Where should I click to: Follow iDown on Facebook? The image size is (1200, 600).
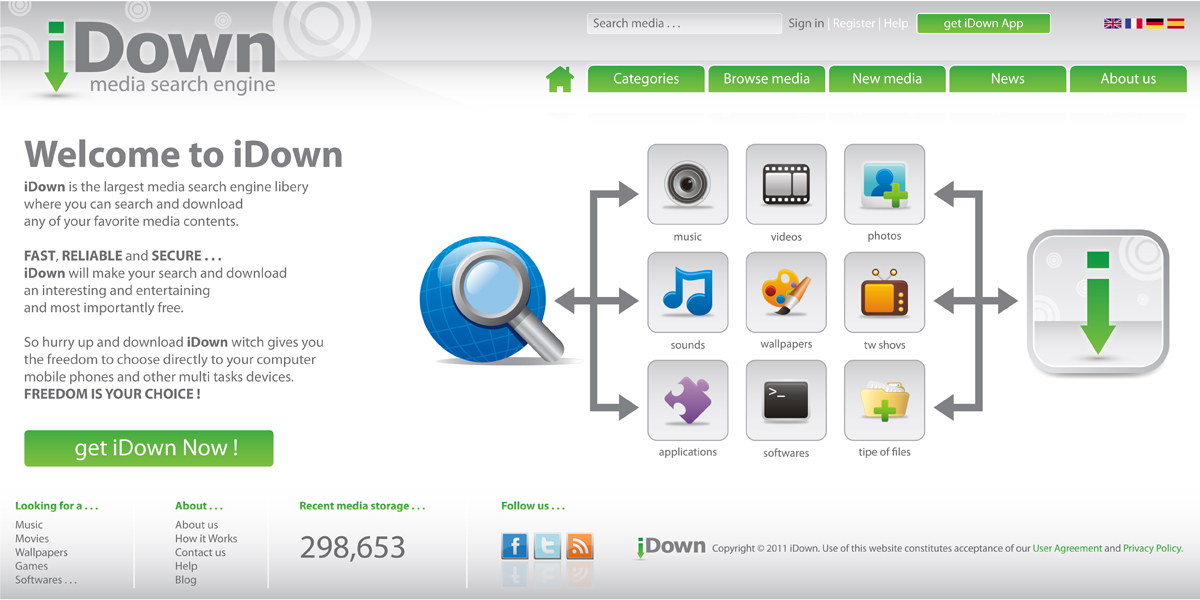[514, 546]
